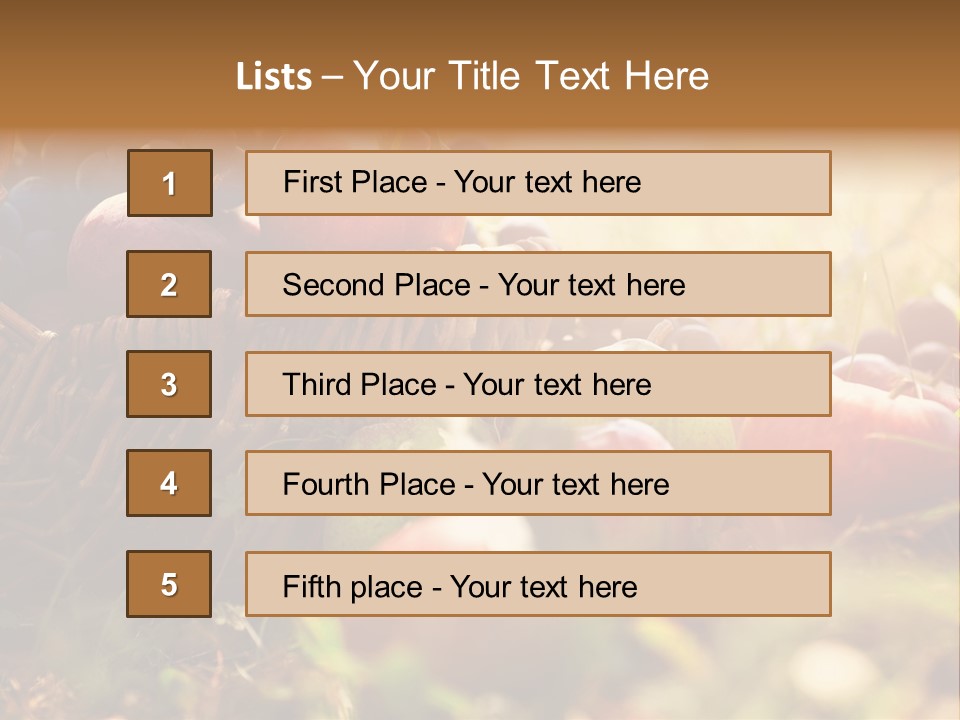Select the number 2 box
Screen dimensions: 960x720
click(169, 284)
